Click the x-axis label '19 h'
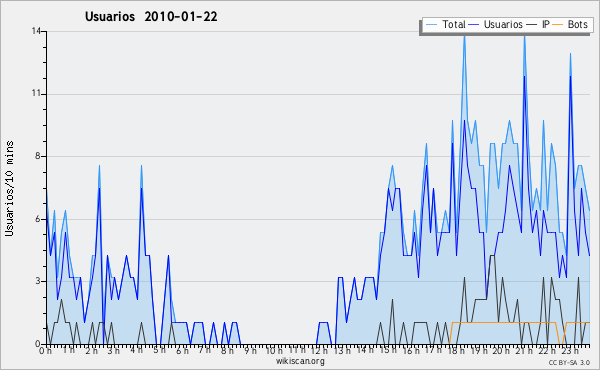This screenshot has width=600, height=370. (479, 350)
